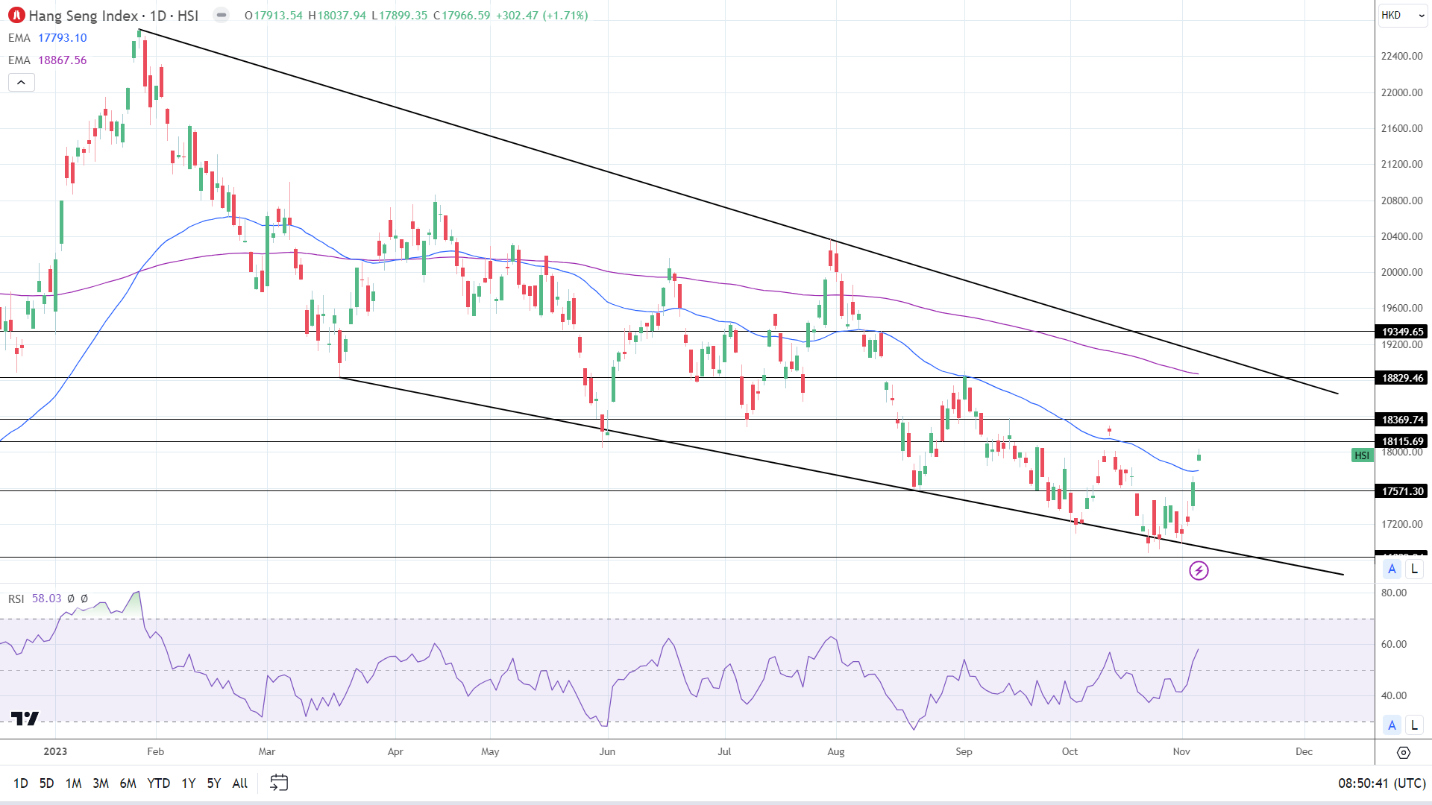
Task: Click the 18369.74 horizontal line price label
Action: tap(1403, 419)
